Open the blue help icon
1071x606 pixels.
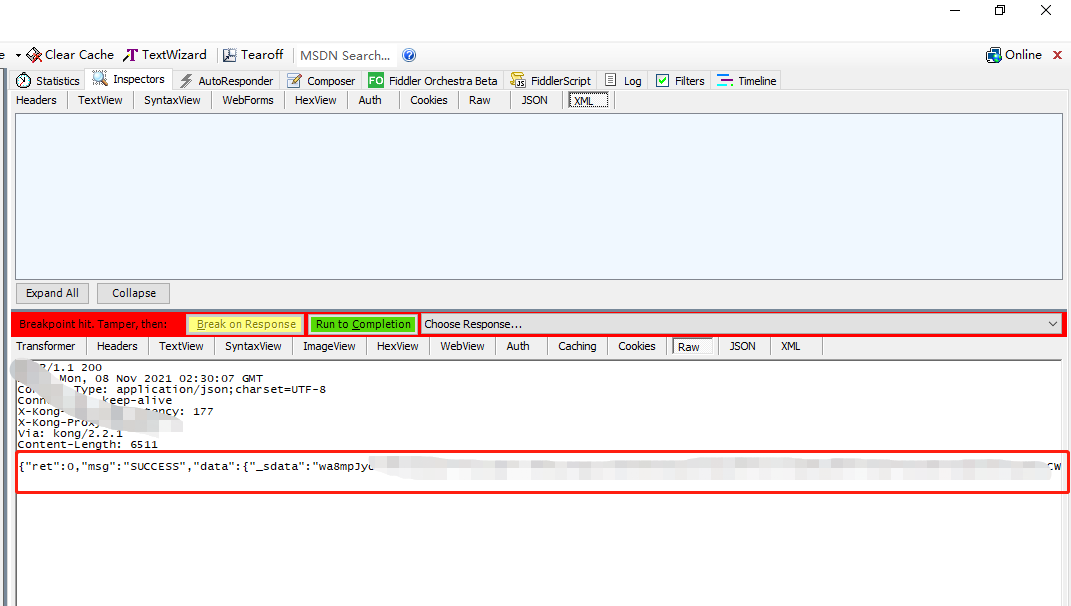click(x=408, y=55)
